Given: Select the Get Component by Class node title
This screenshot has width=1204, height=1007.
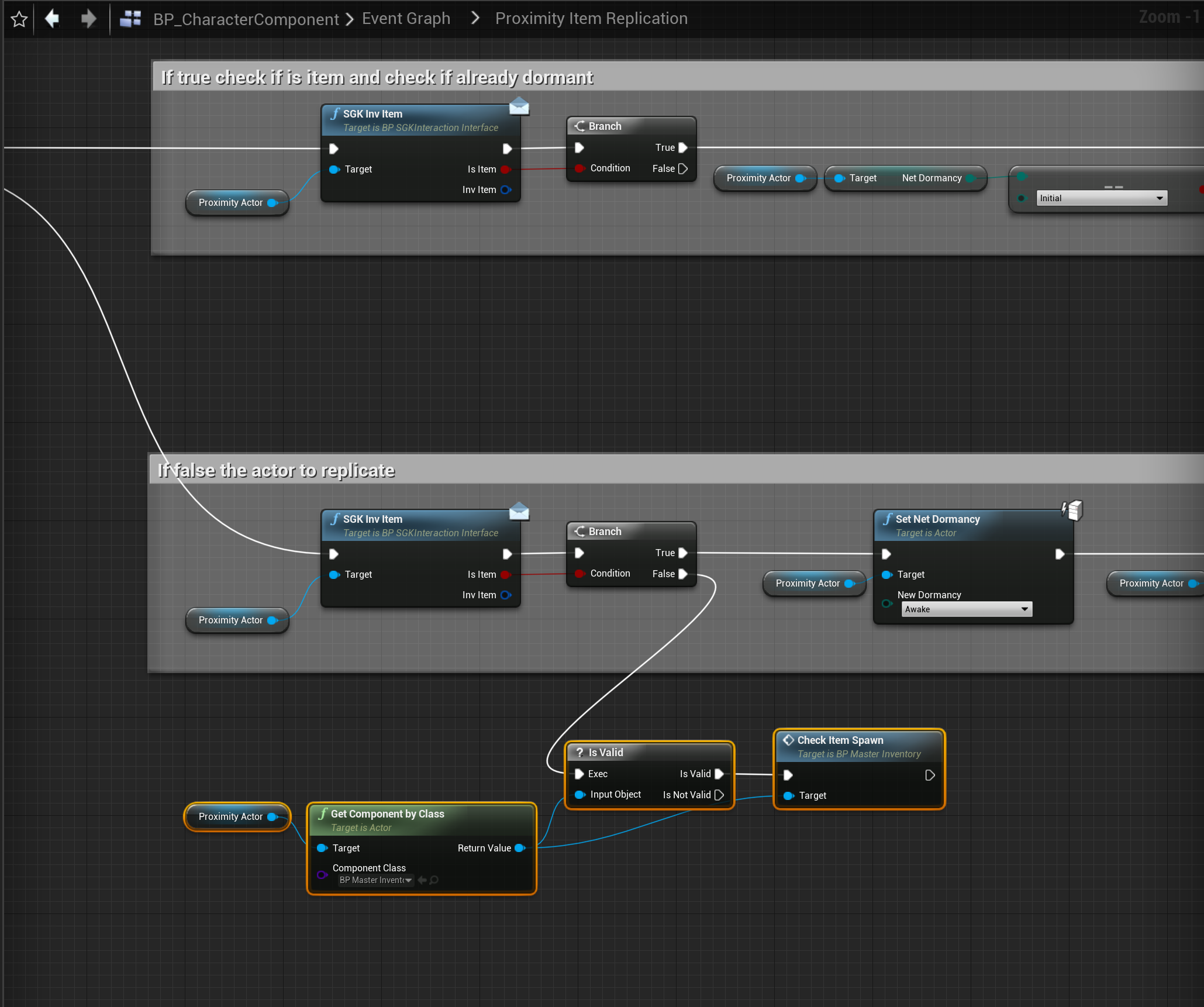Looking at the screenshot, I should (387, 813).
